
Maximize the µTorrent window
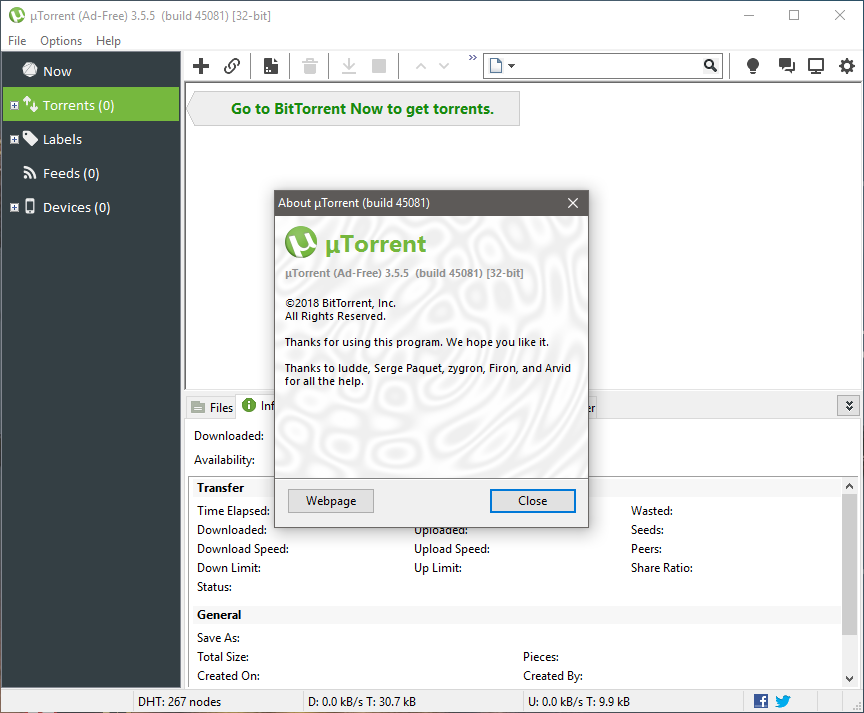pos(794,15)
